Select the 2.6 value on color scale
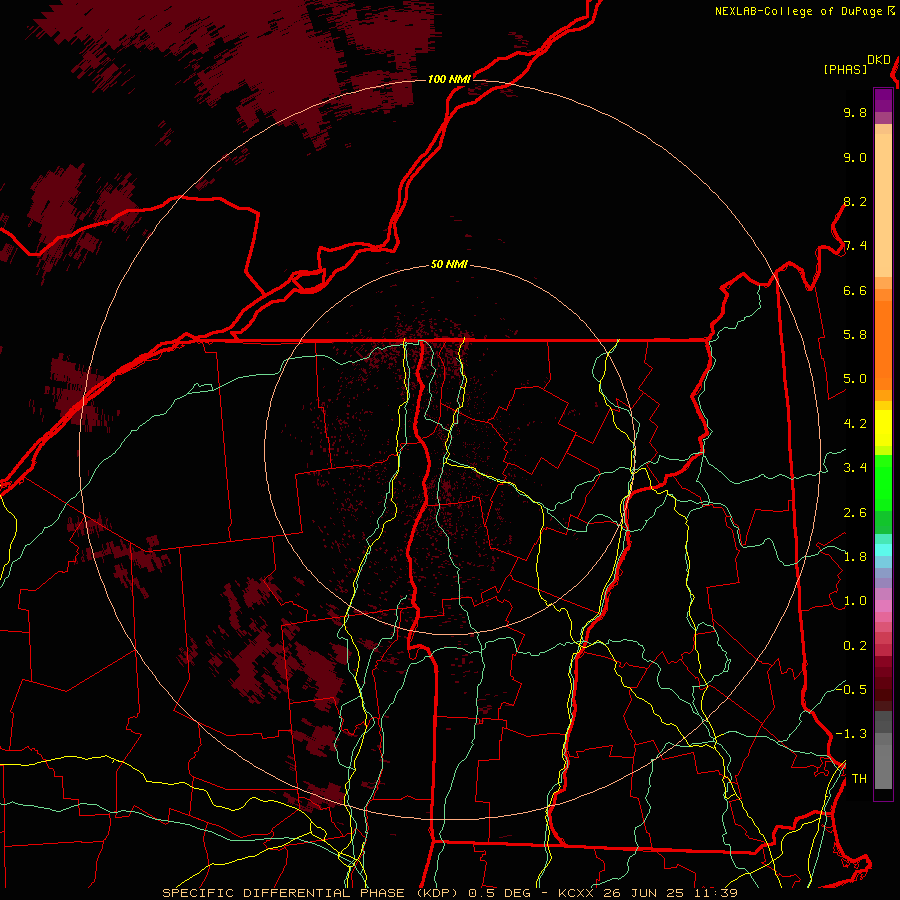 (855, 513)
